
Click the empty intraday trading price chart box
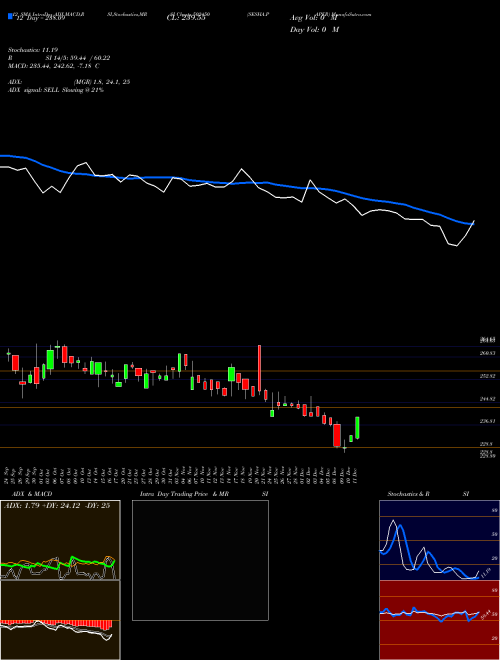[200, 560]
